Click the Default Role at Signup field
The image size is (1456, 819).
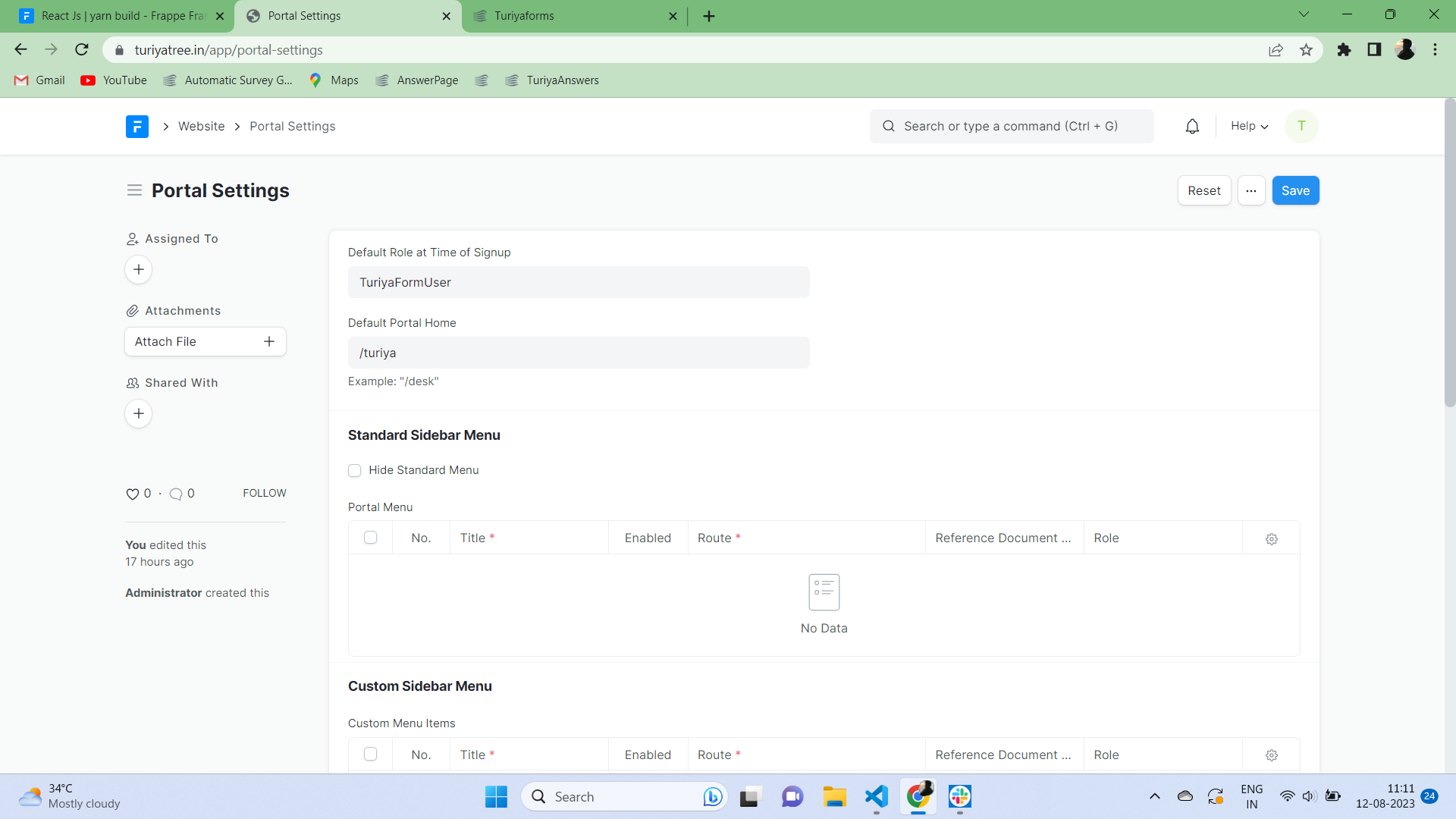click(579, 282)
